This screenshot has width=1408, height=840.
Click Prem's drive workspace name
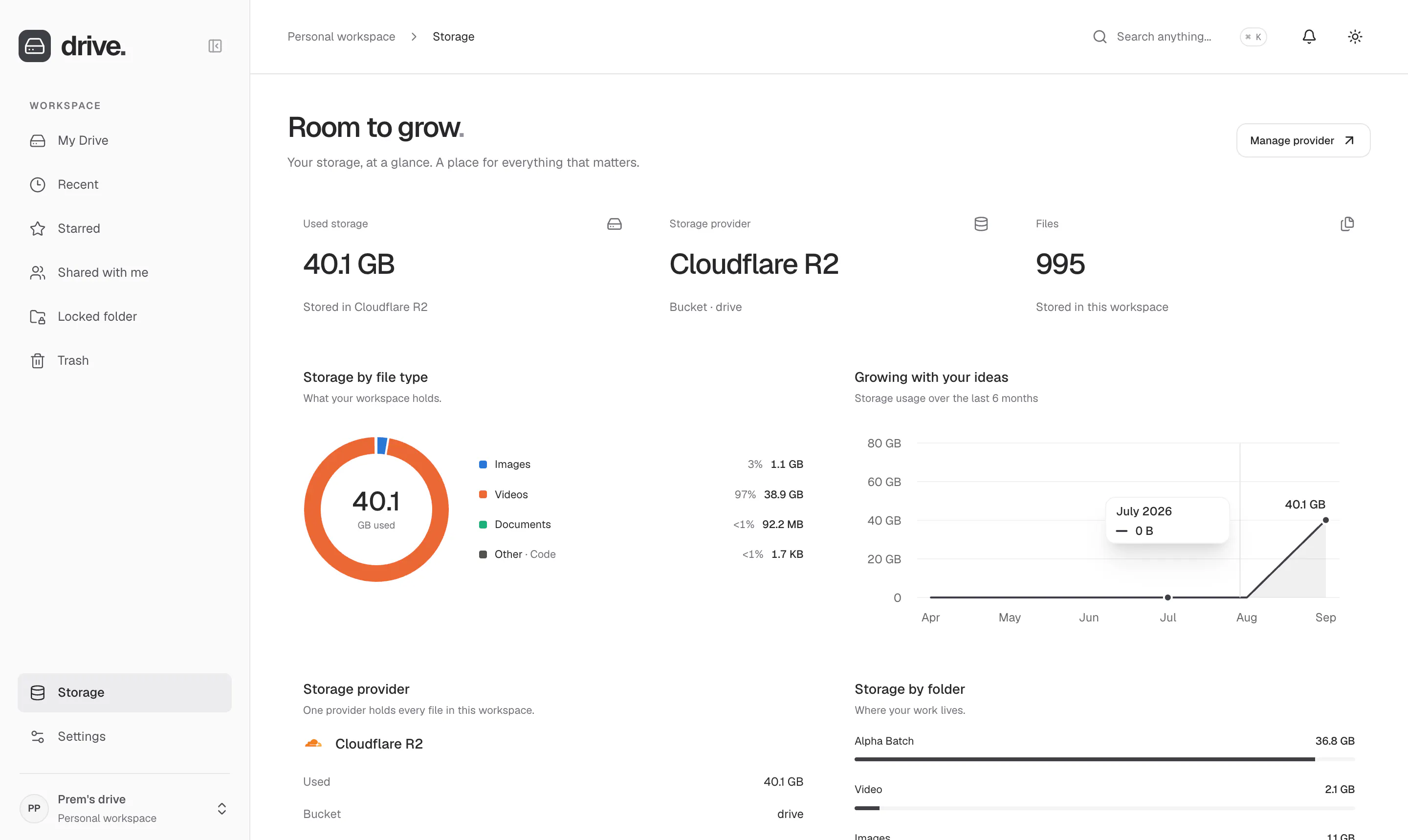pos(92,799)
